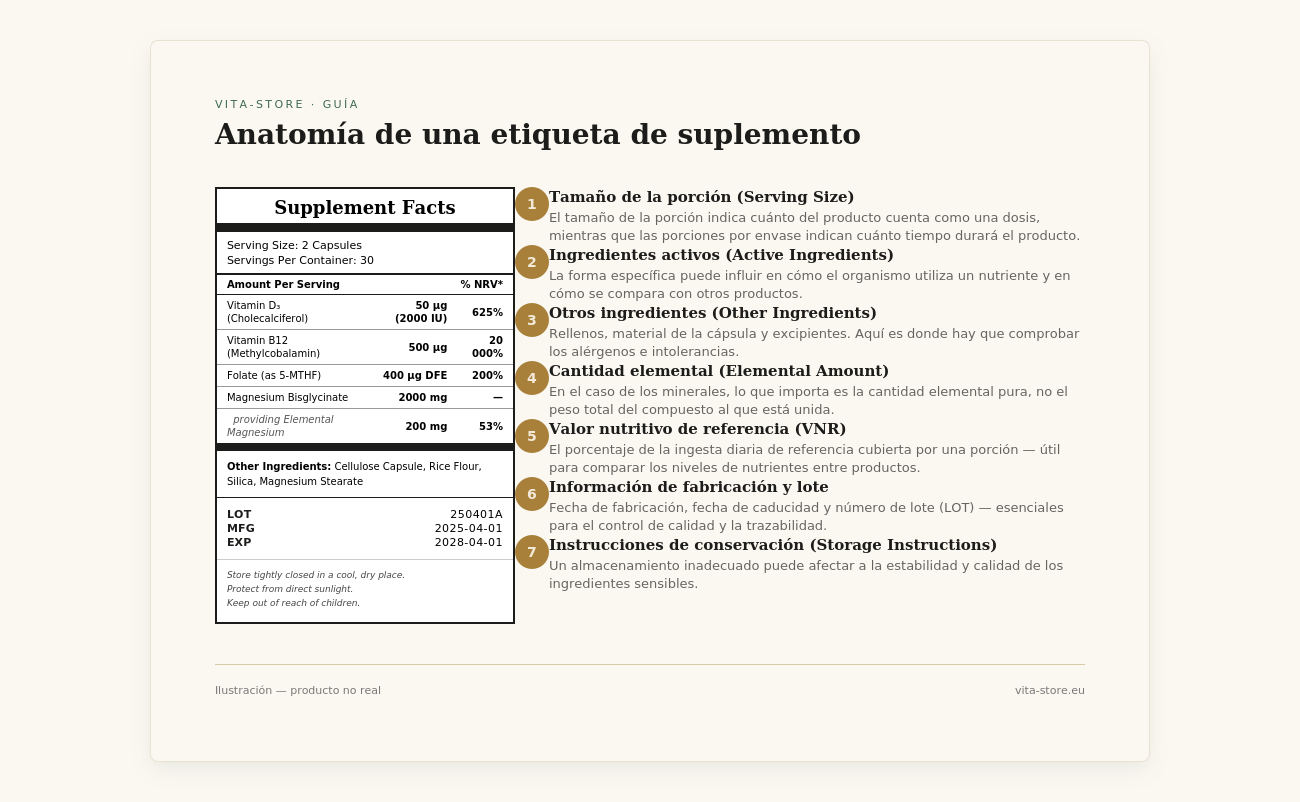Click description starting Fecha de fabricación, fecha de caducidad
The width and height of the screenshot is (1300, 802).
point(806,516)
